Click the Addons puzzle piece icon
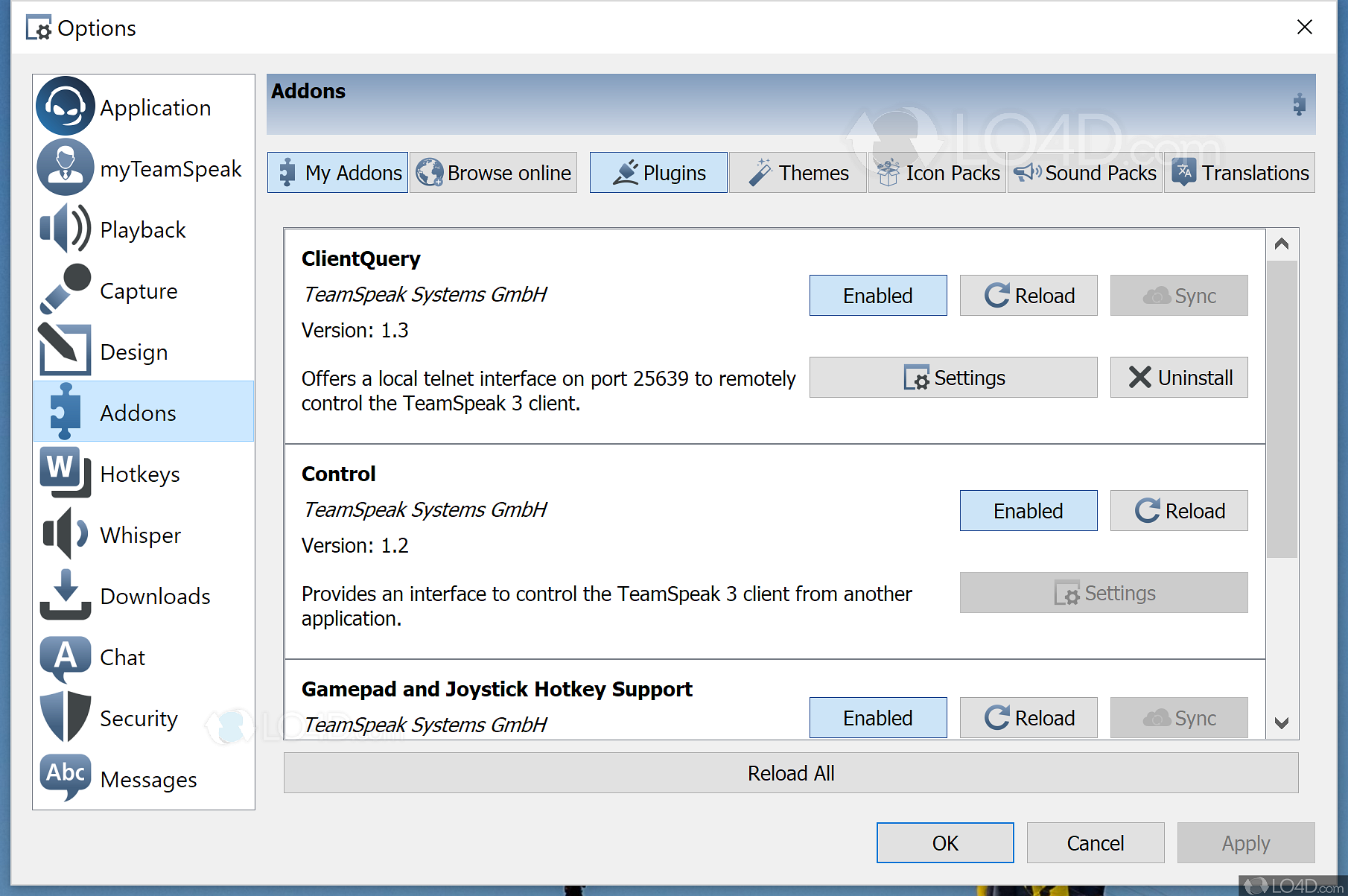The height and width of the screenshot is (896, 1348). [x=65, y=412]
